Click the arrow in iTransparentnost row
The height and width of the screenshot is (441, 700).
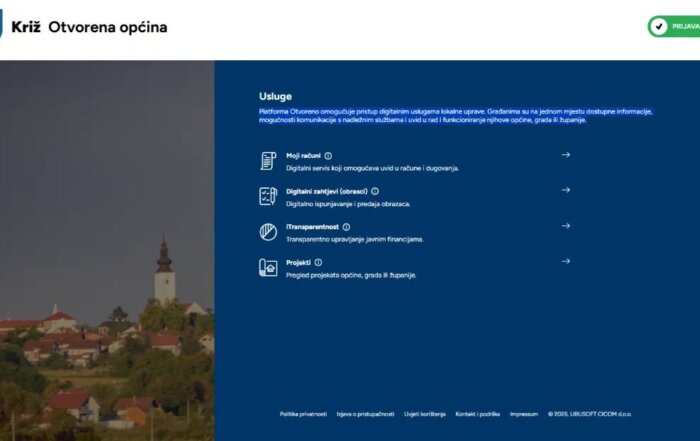click(566, 226)
